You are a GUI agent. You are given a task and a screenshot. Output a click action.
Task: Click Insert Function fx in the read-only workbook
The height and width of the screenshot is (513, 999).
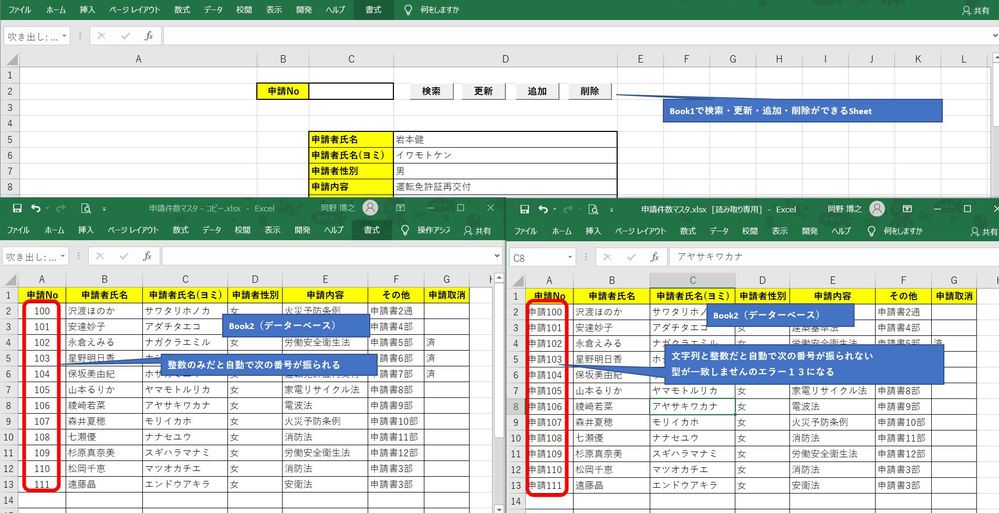pos(654,257)
